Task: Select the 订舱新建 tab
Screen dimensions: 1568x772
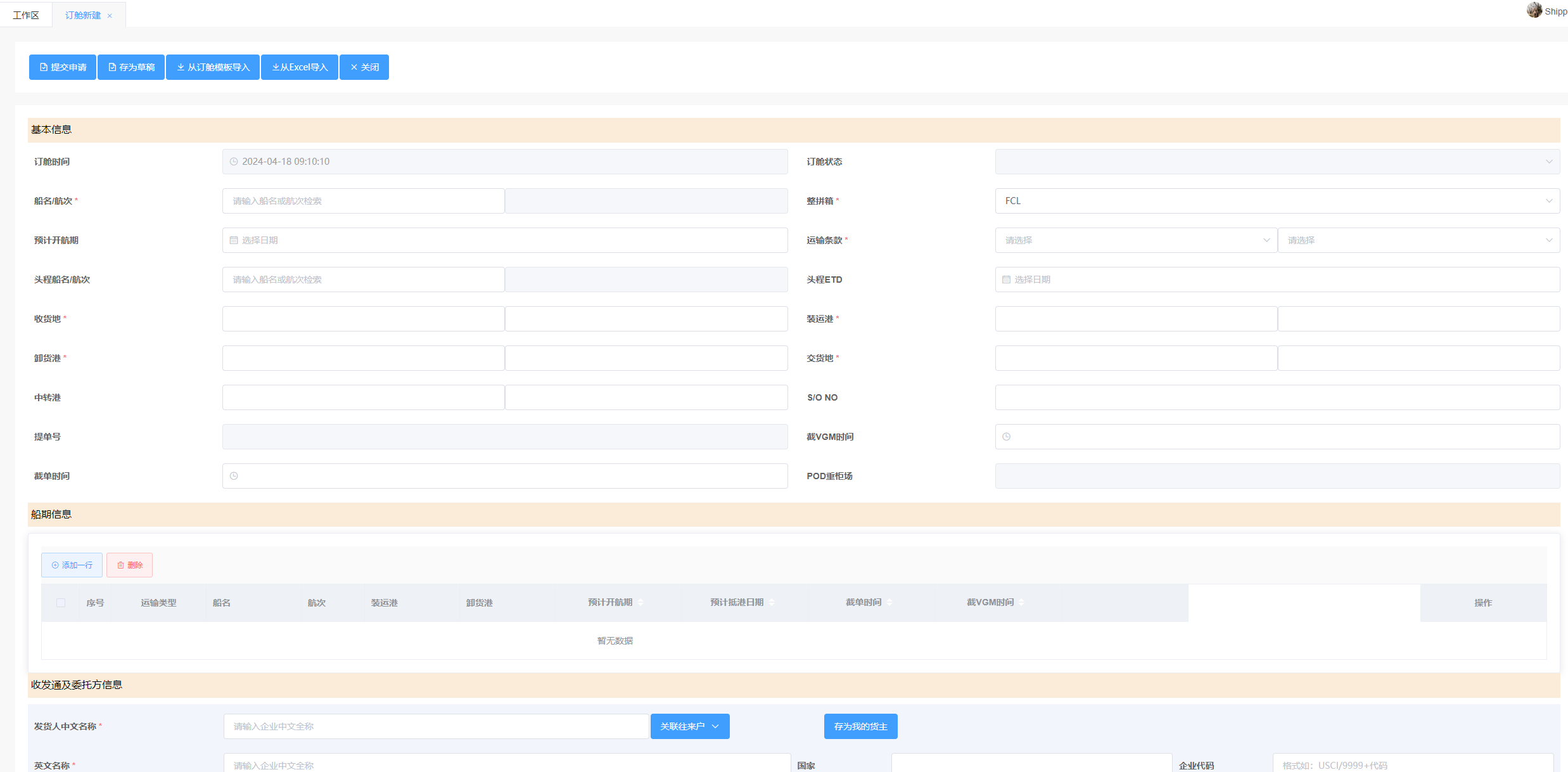Action: pyautogui.click(x=83, y=15)
